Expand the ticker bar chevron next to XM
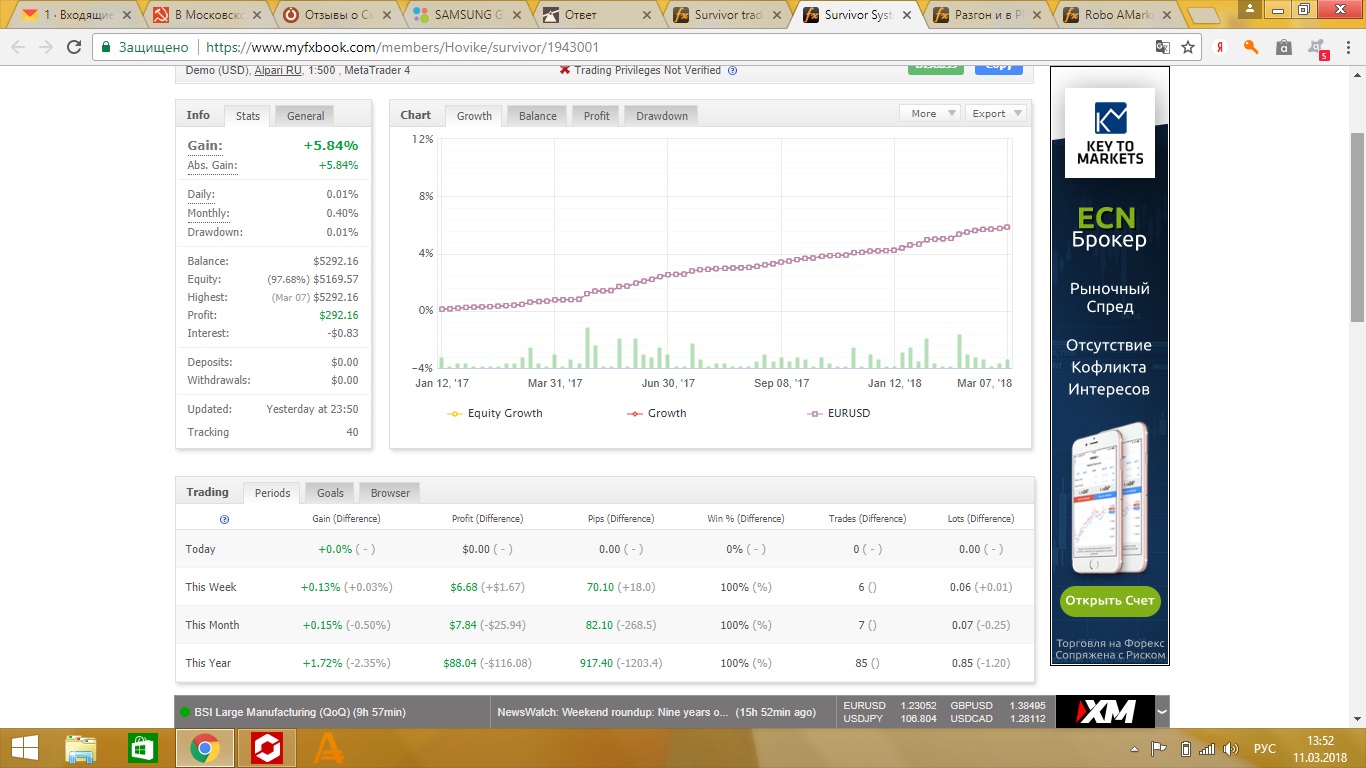This screenshot has width=1366, height=768. pyautogui.click(x=1162, y=712)
